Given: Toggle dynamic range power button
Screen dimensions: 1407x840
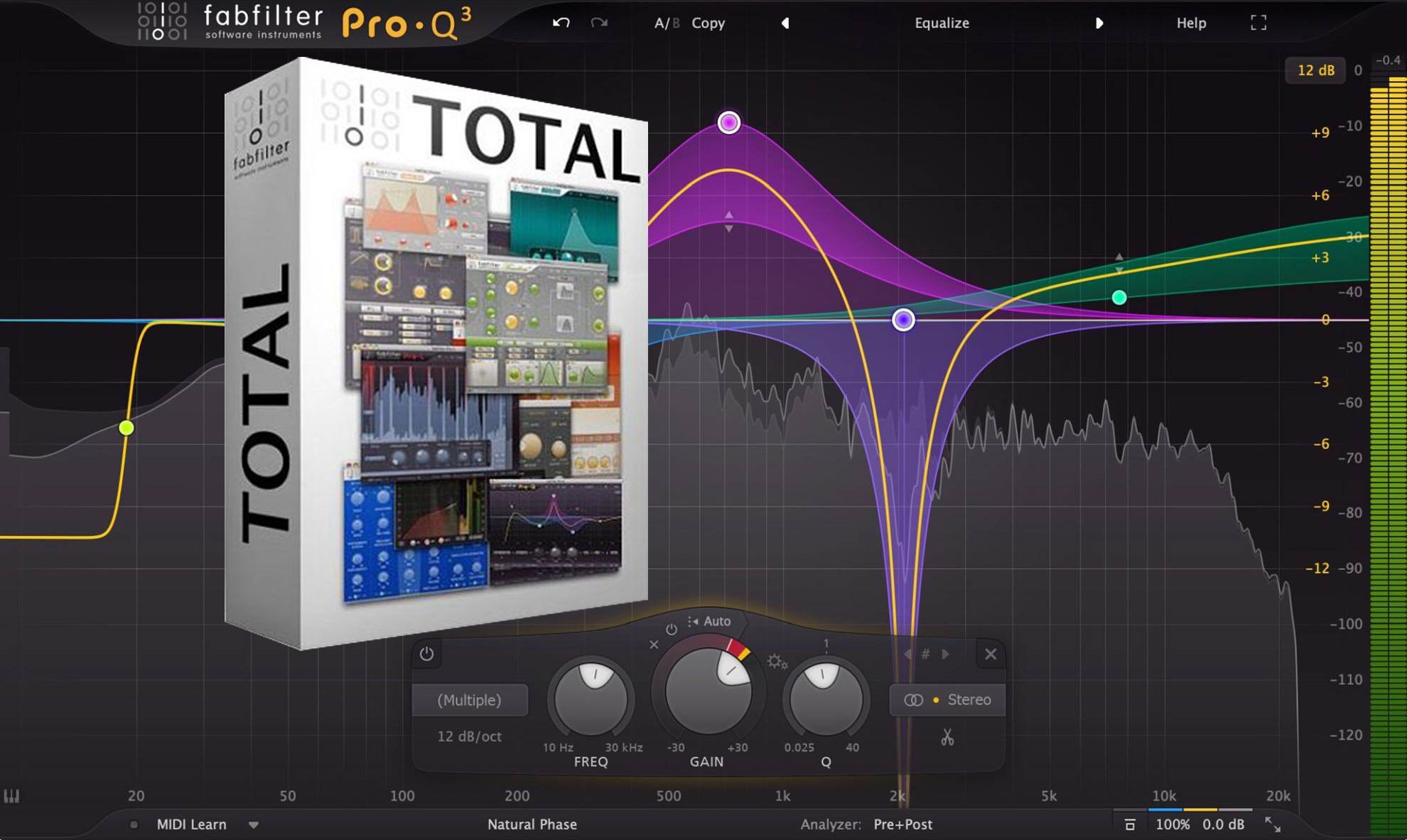Looking at the screenshot, I should click(671, 630).
